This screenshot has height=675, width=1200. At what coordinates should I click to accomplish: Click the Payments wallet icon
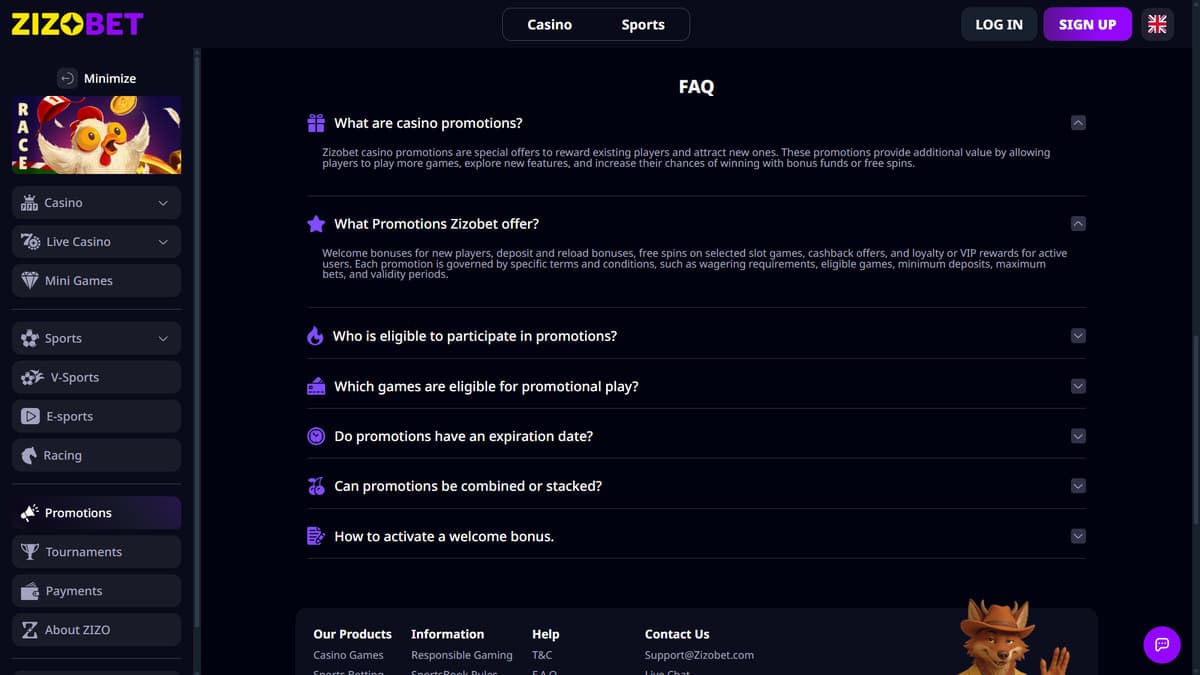pyautogui.click(x=30, y=591)
